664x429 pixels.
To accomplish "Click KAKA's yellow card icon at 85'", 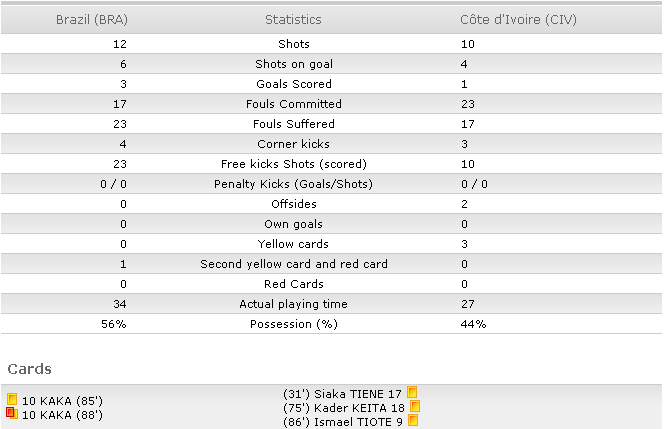I will tap(12, 399).
